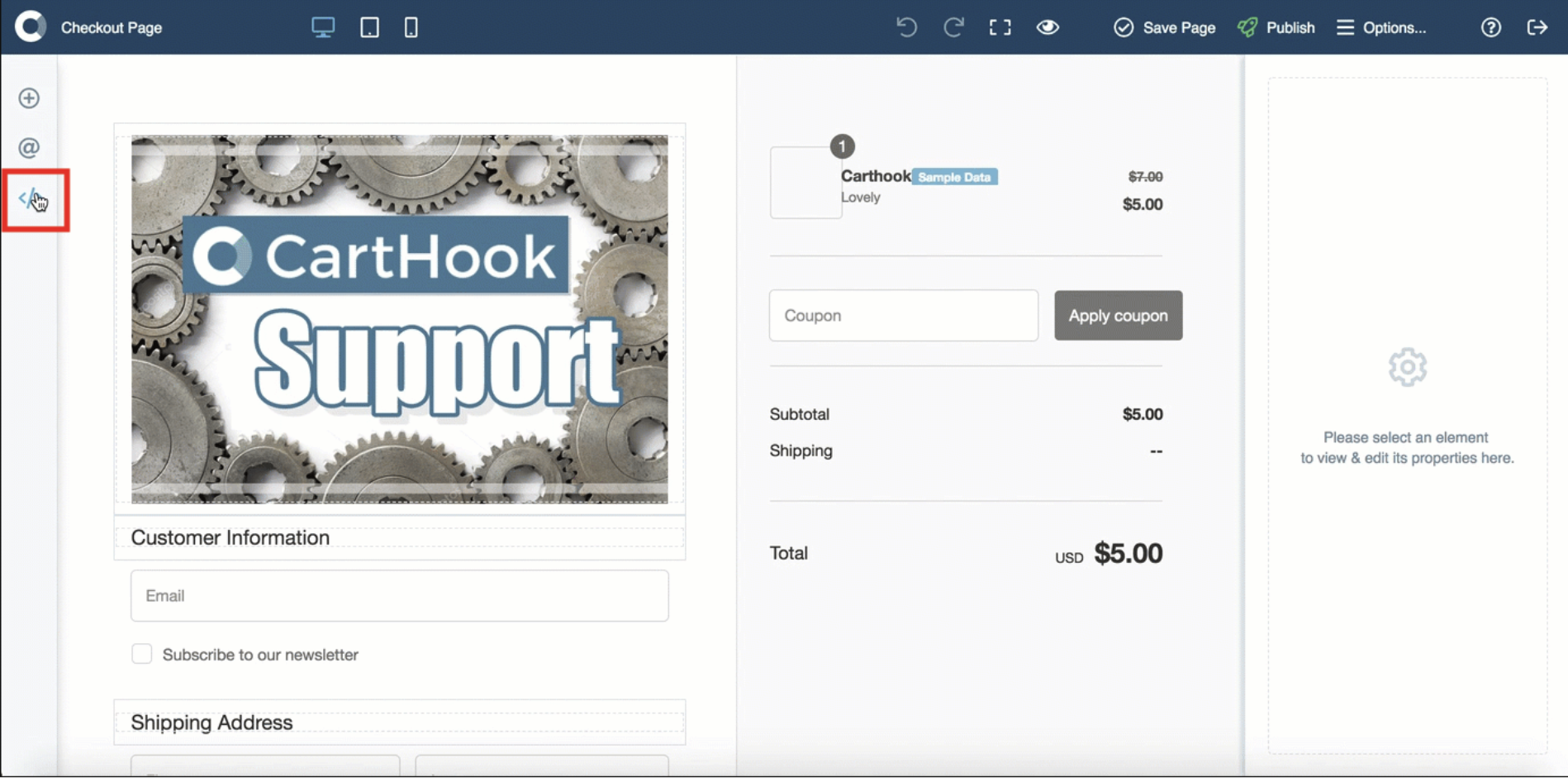Click the USD $5.00 total amount
Image resolution: width=1568 pixels, height=782 pixels.
pyautogui.click(x=1109, y=553)
